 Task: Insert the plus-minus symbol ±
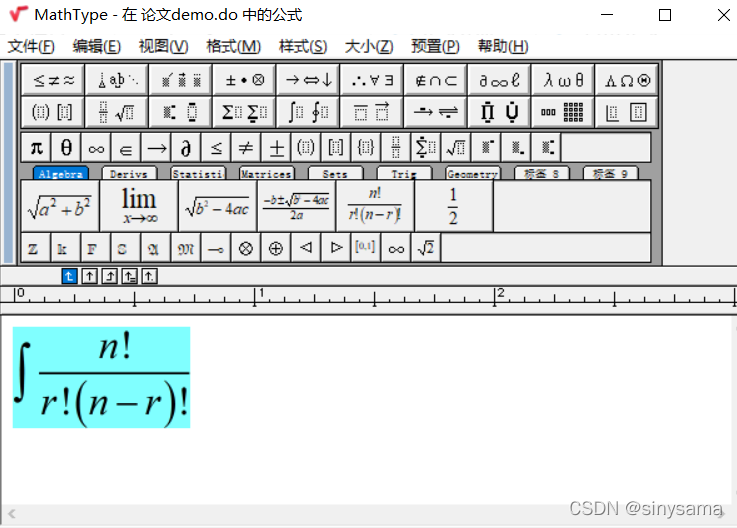pyautogui.click(x=276, y=148)
